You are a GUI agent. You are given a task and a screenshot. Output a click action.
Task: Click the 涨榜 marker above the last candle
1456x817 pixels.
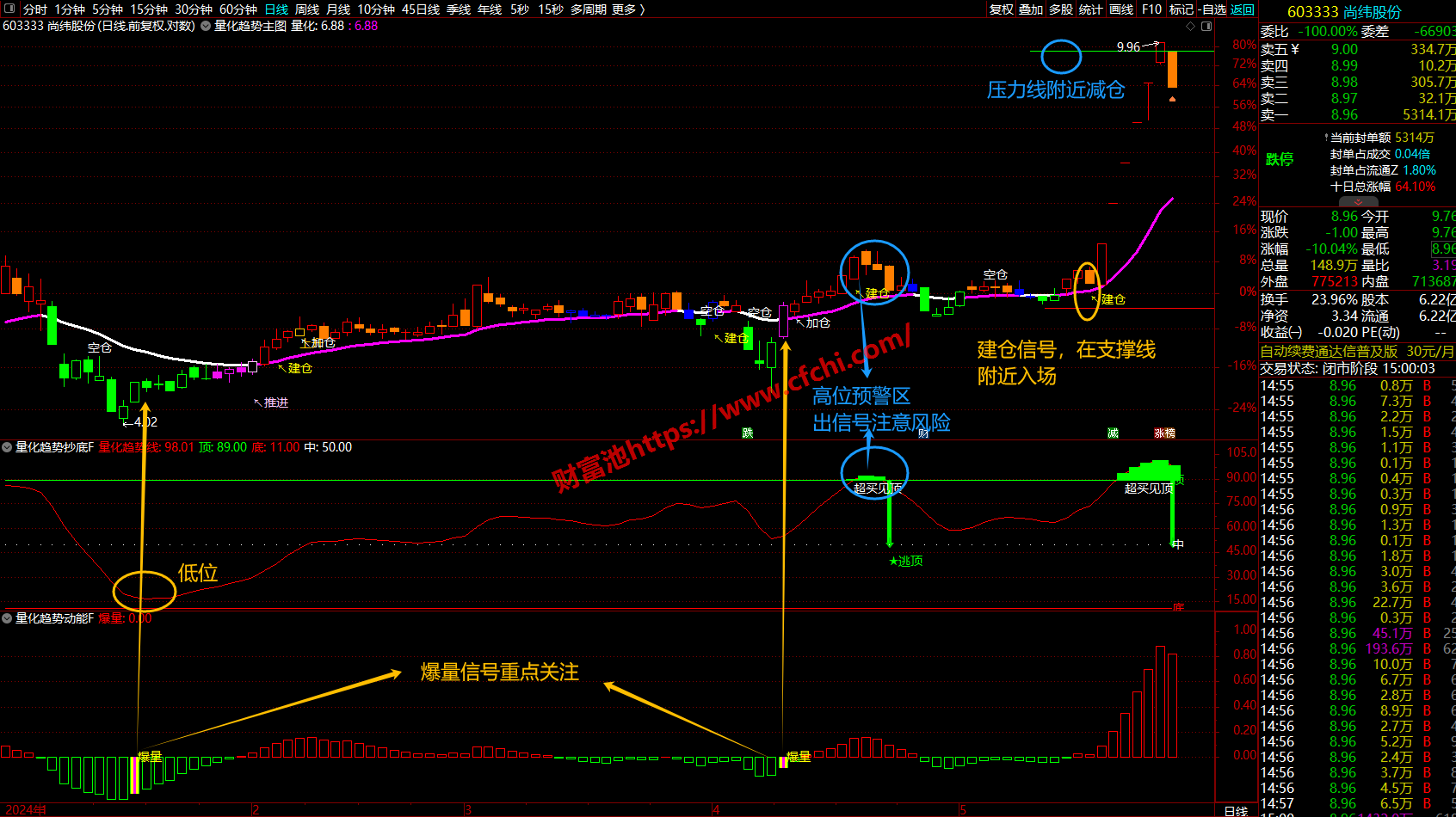1164,433
